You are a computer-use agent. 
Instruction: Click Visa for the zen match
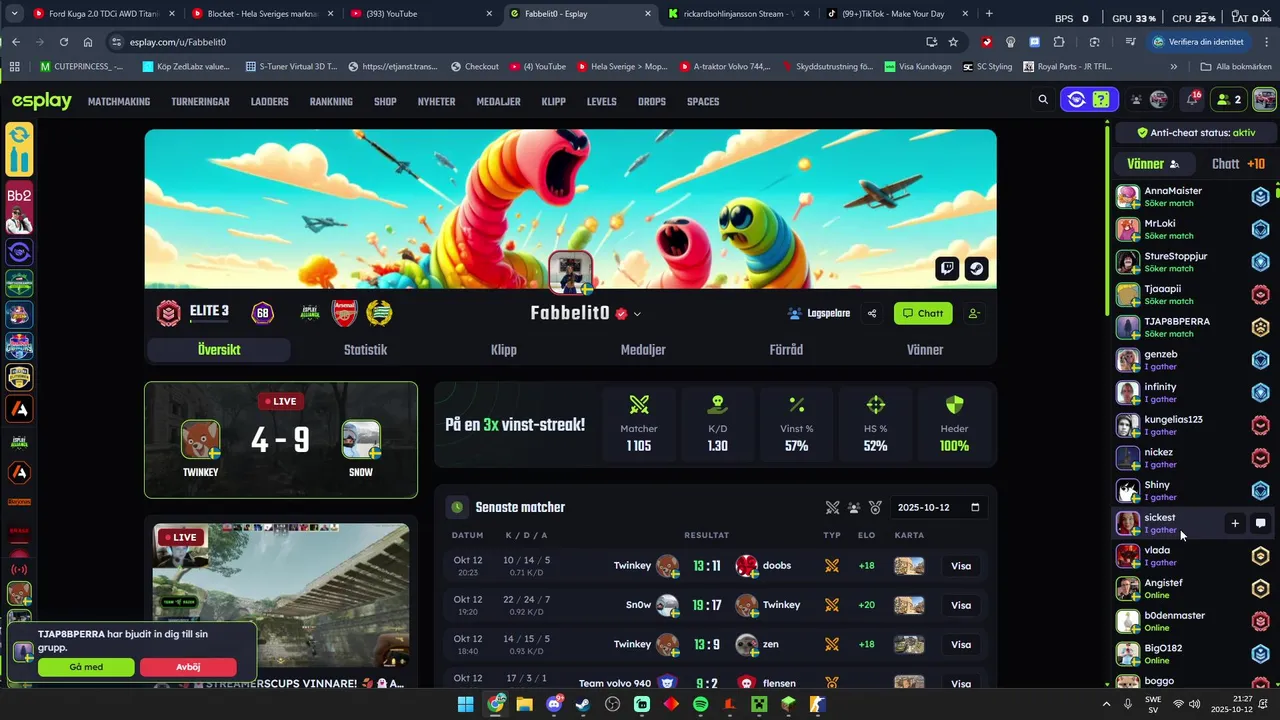[x=961, y=645]
